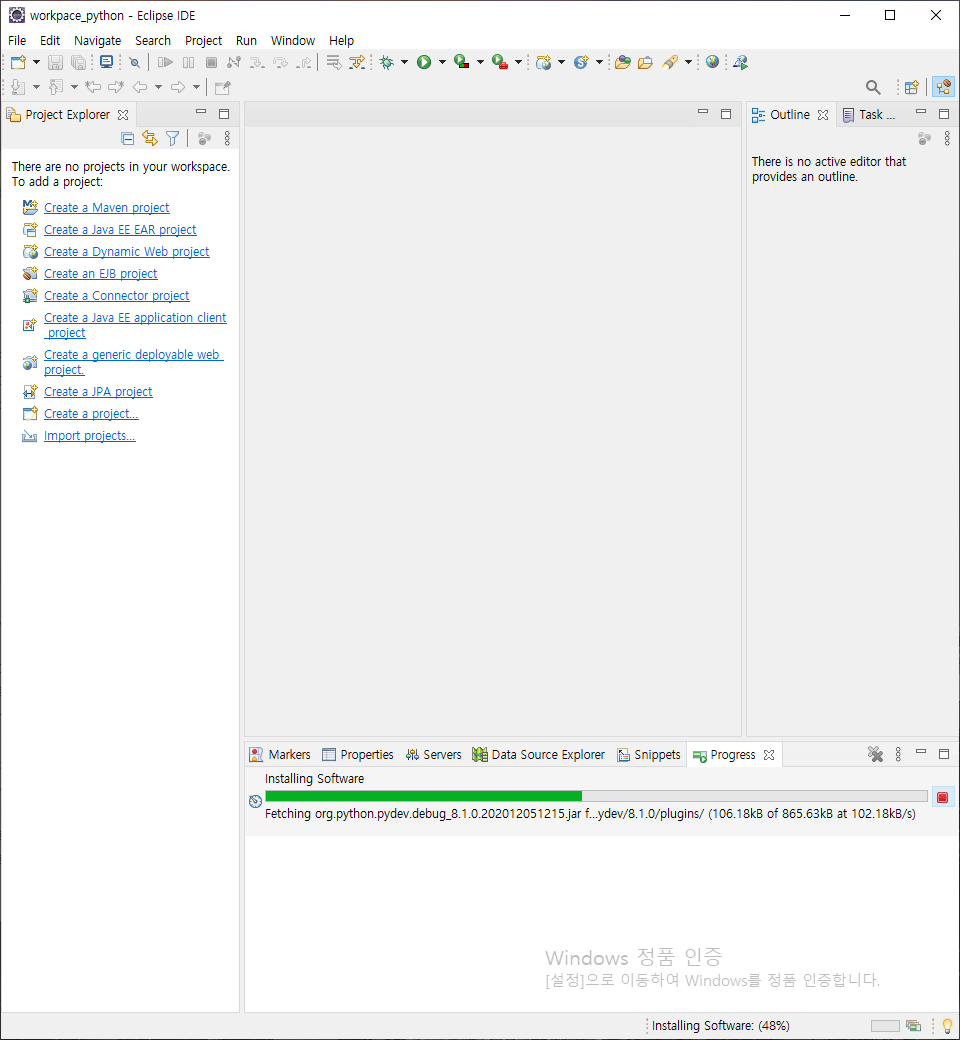The image size is (960, 1040).
Task: Toggle Link with Editor in Project Explorer
Action: click(x=150, y=138)
